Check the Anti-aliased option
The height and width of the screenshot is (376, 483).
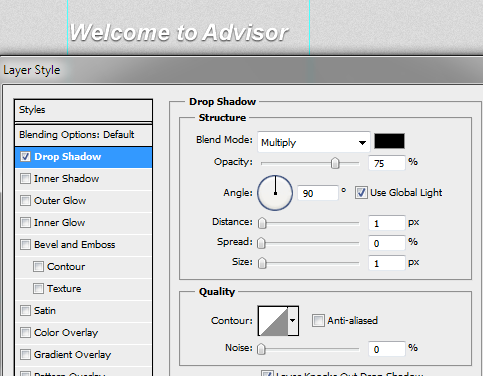pos(318,321)
